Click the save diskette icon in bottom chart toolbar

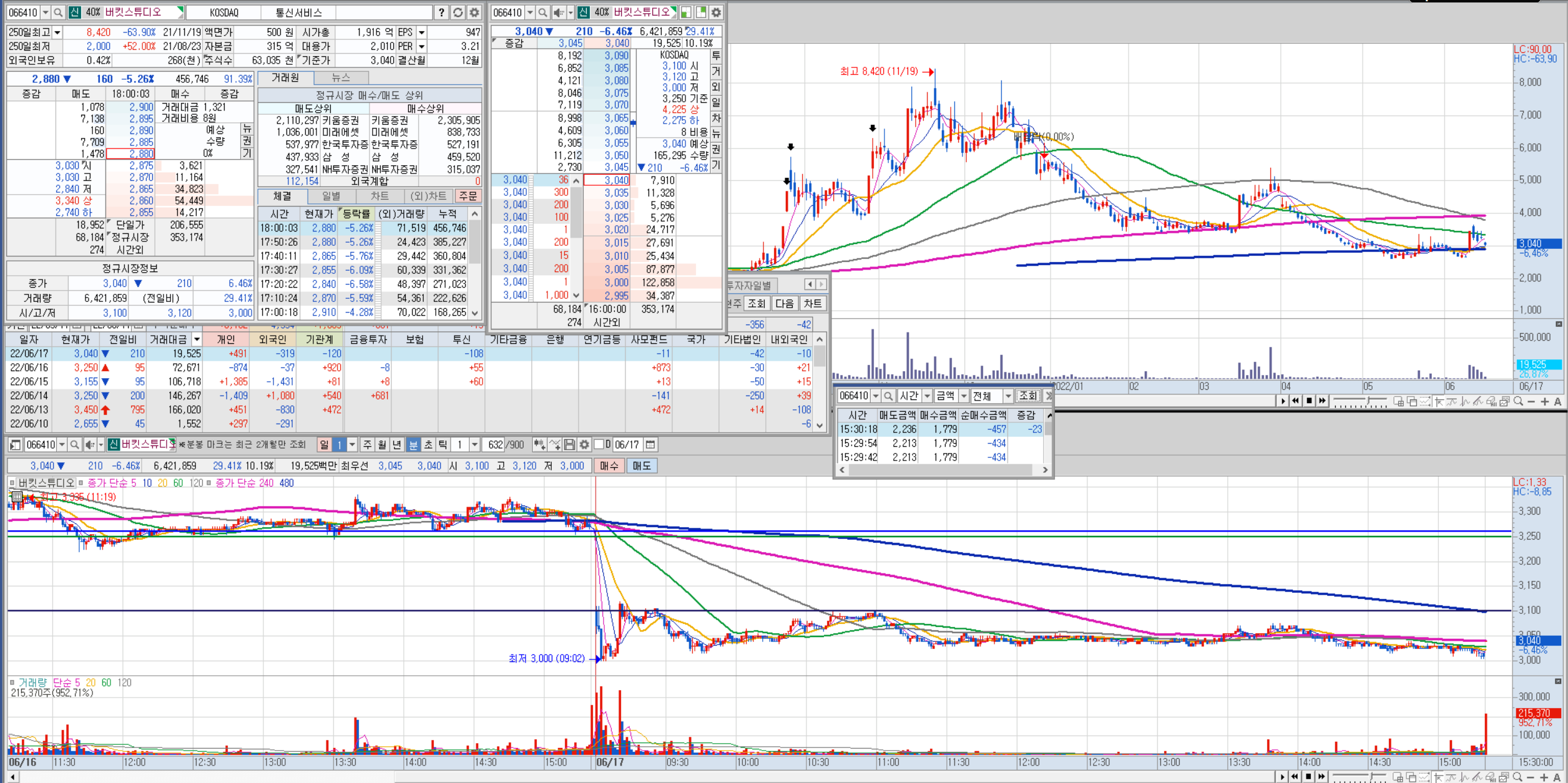tap(569, 444)
